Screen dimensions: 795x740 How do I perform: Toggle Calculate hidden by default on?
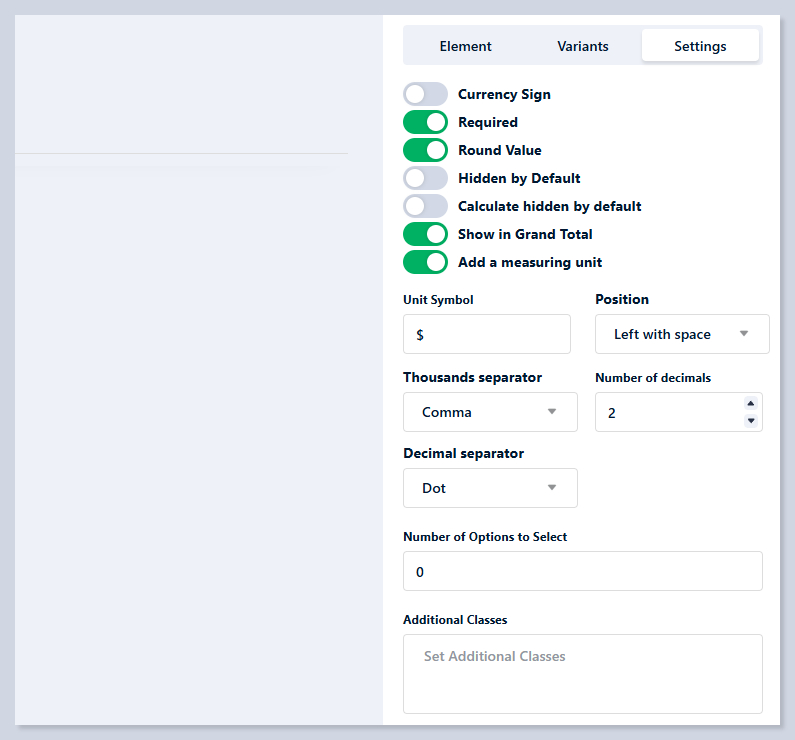click(x=425, y=206)
